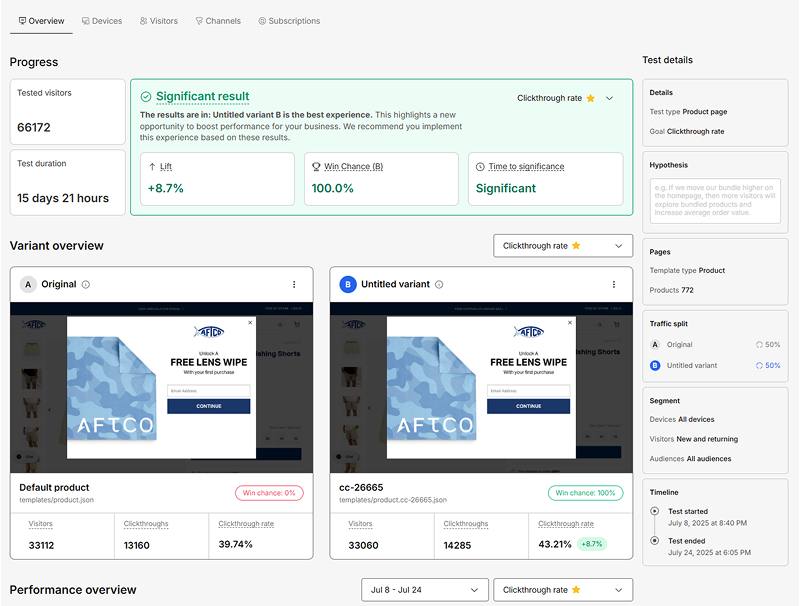Open Variant overview Clickthrough rate dropdown
800x606 pixels.
point(563,246)
